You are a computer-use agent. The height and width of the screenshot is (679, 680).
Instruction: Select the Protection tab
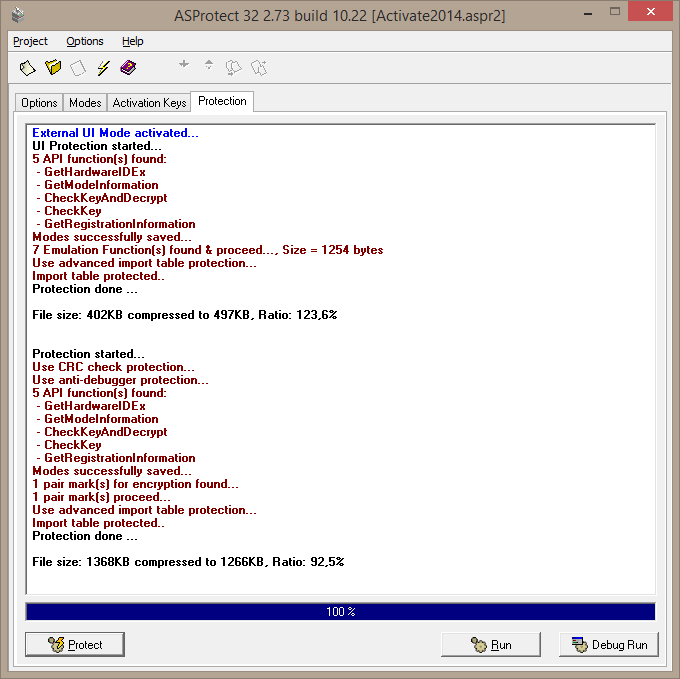tap(222, 101)
